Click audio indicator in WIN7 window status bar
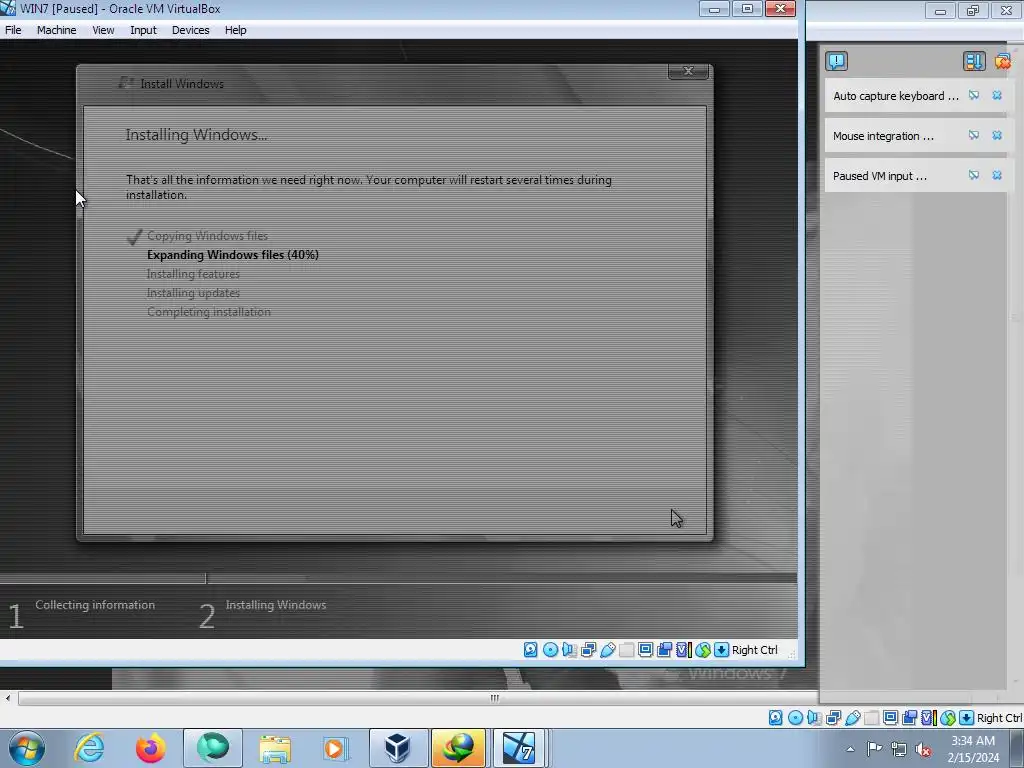The image size is (1024, 768). (569, 650)
